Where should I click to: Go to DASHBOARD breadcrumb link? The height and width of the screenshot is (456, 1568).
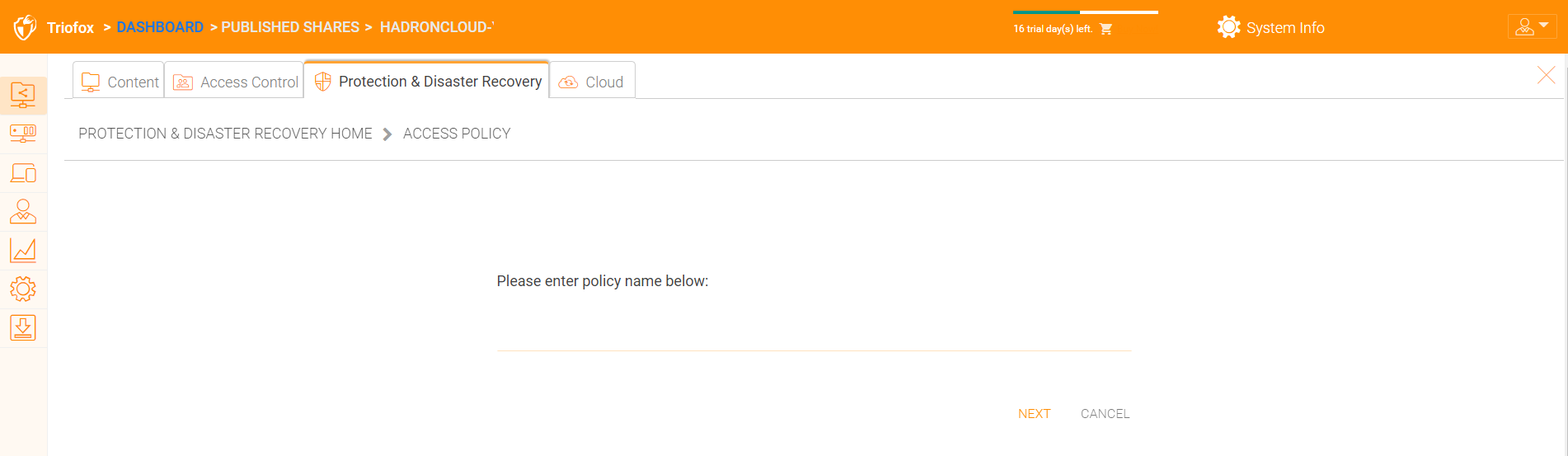click(x=160, y=27)
